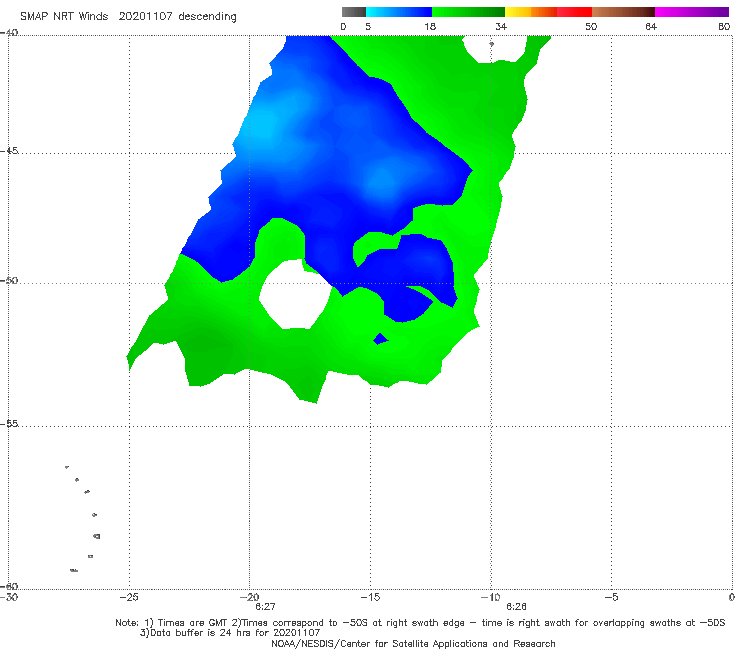Click the longitude axis label '-10'
Image resolution: width=740 pixels, height=650 pixels.
point(491,598)
